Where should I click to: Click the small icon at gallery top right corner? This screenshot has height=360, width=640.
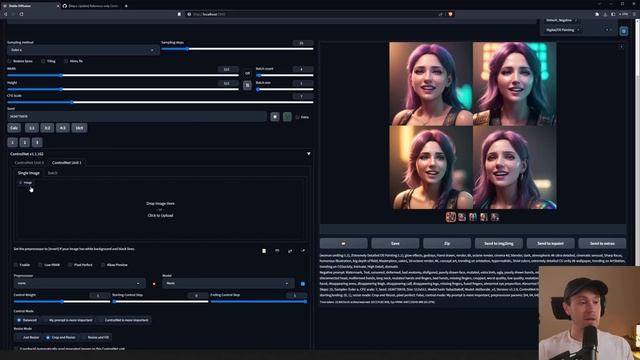tap(621, 47)
